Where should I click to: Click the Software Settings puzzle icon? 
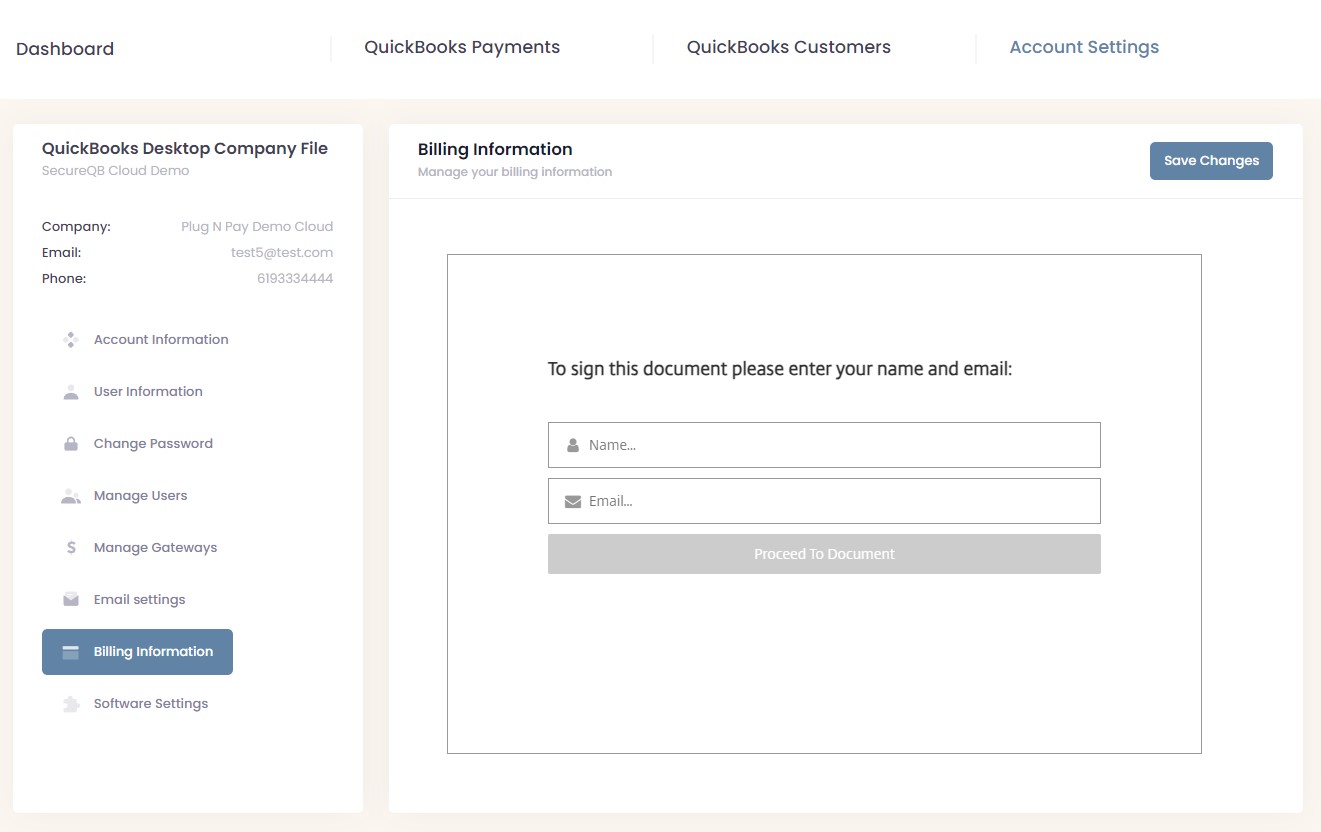pos(70,704)
